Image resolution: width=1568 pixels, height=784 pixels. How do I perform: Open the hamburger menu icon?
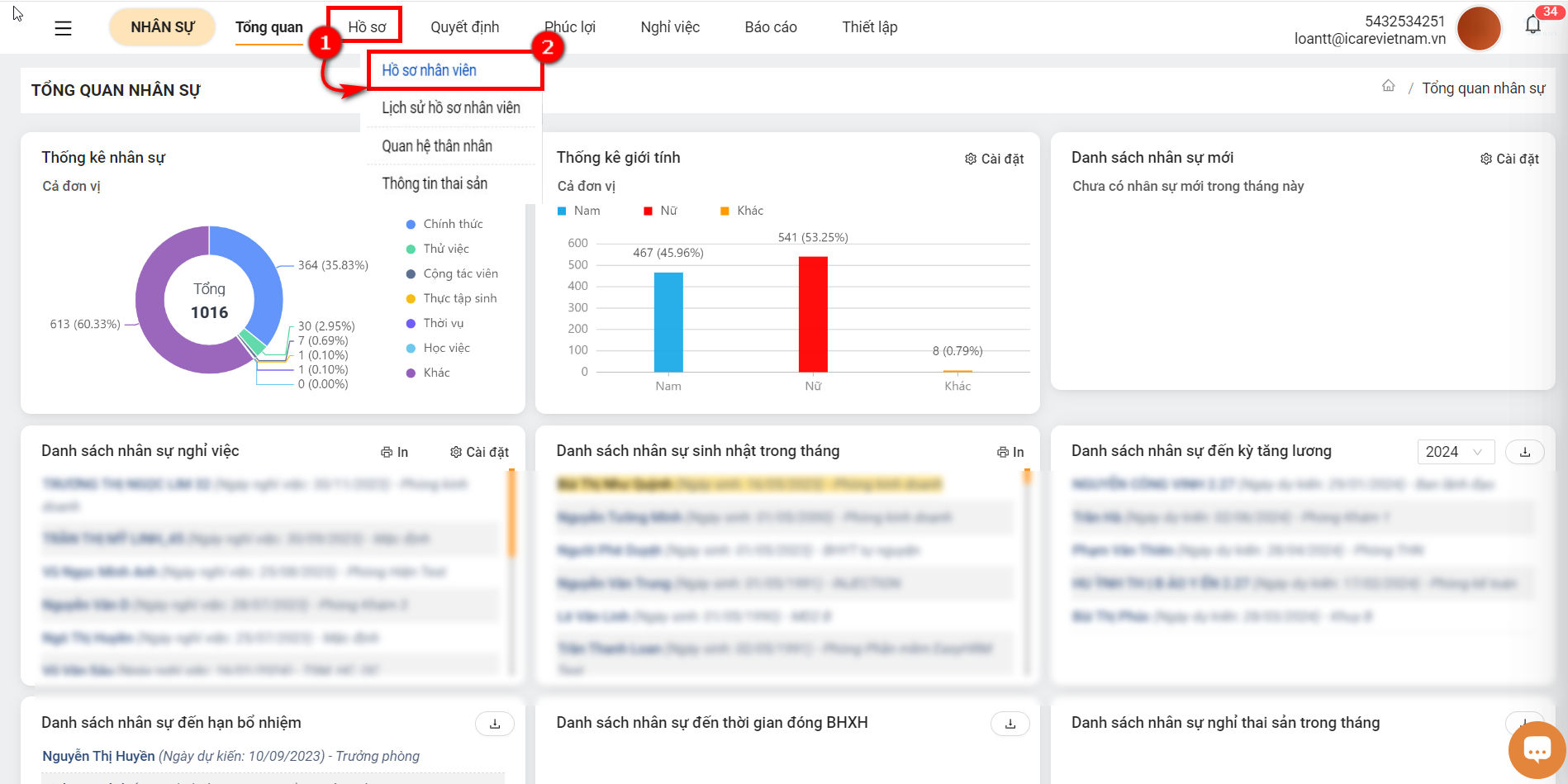point(63,28)
